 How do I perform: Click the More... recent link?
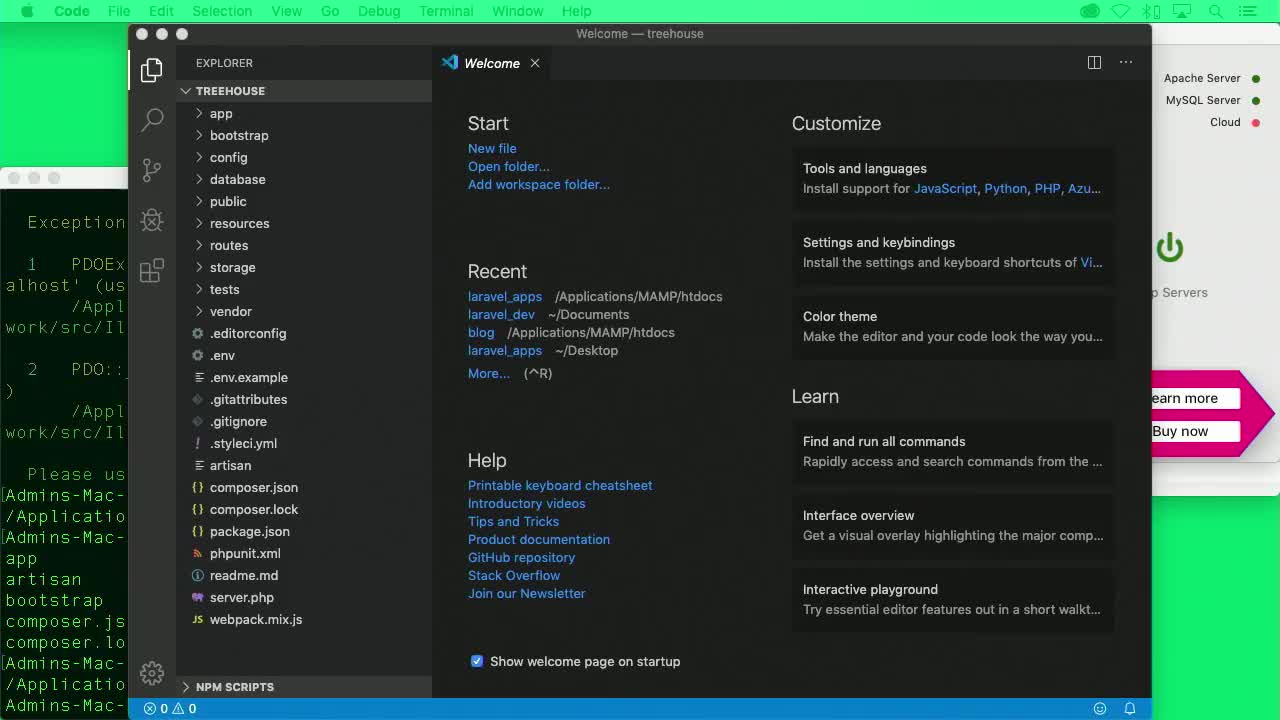[489, 373]
